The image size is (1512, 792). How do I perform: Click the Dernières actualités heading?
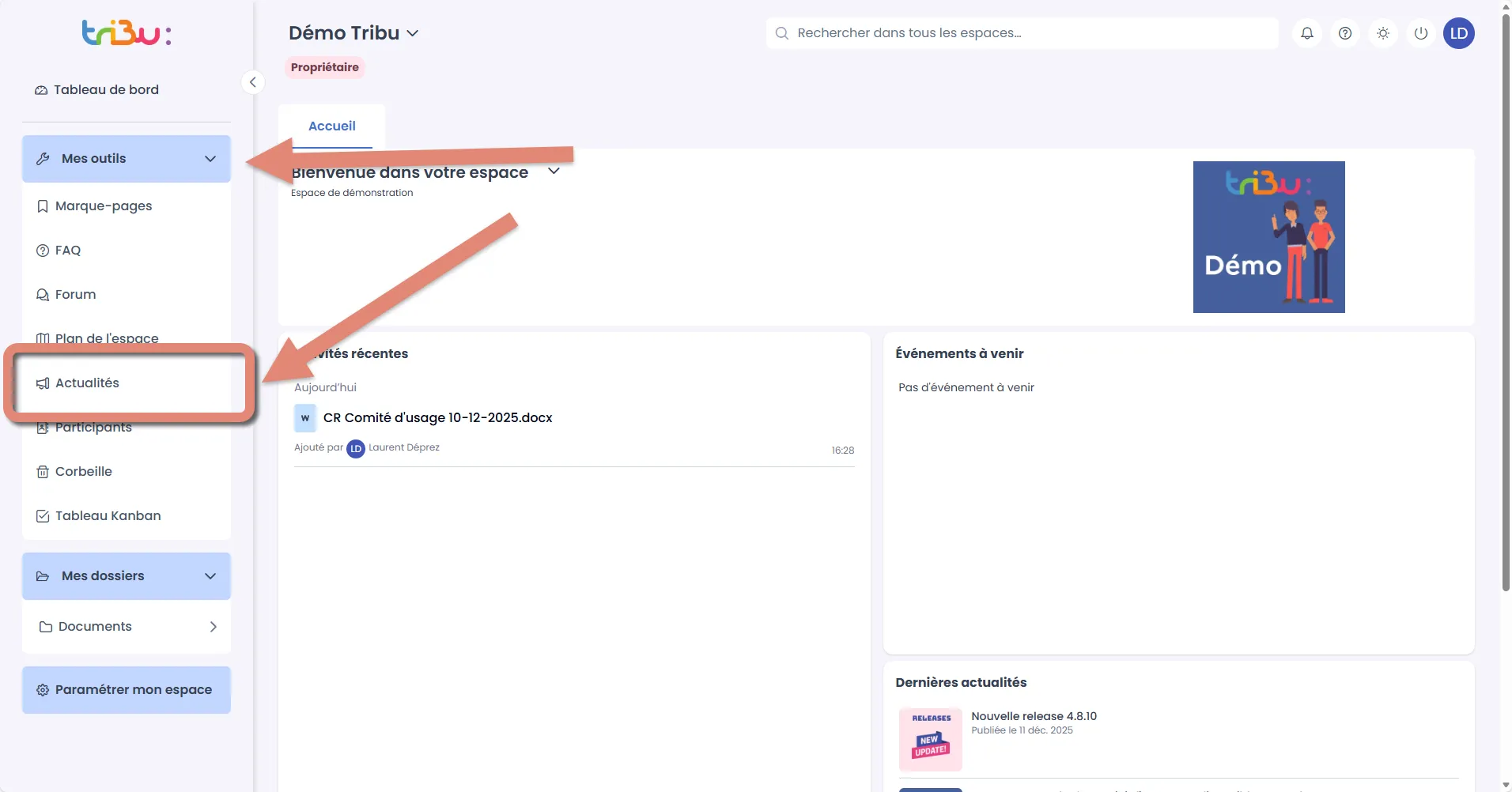coord(961,683)
